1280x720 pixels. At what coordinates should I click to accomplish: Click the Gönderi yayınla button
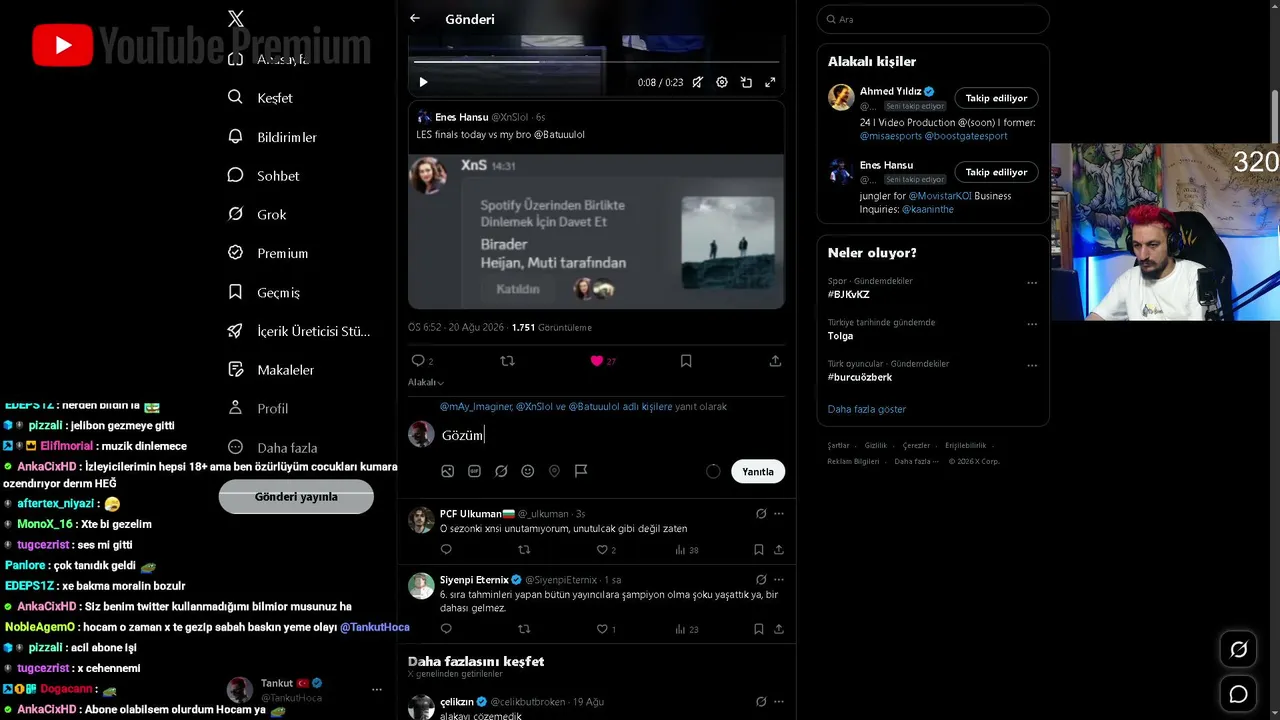pos(296,497)
